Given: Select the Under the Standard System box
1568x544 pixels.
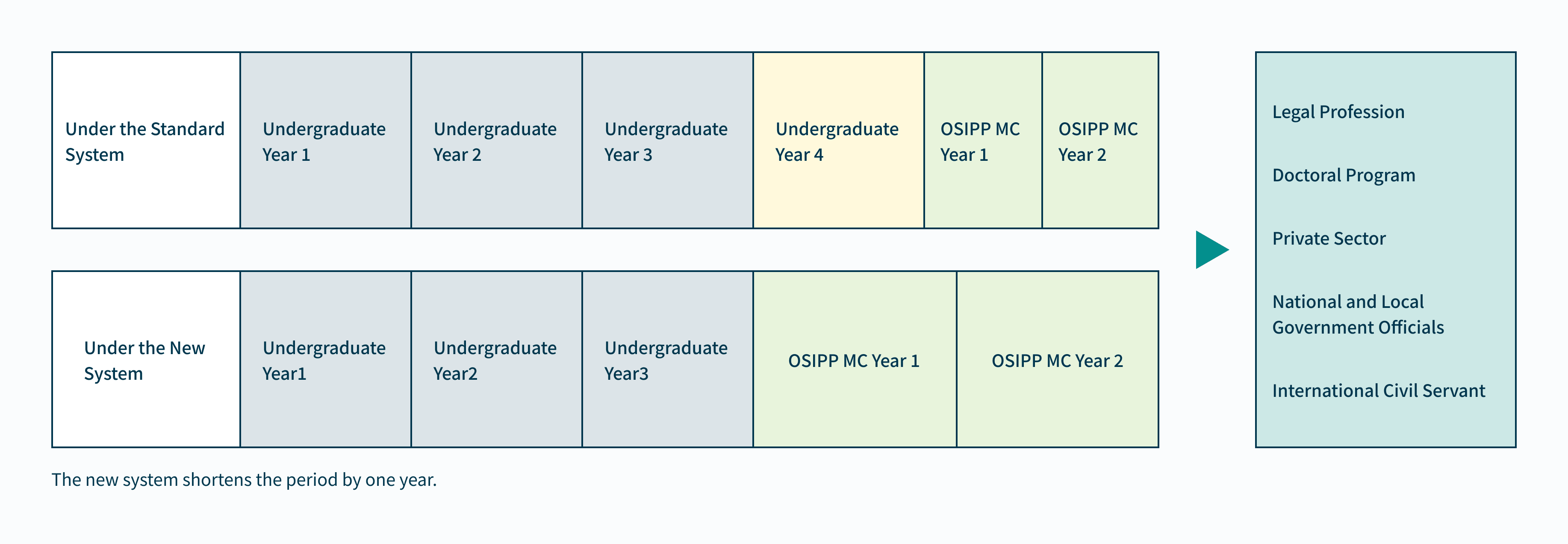Looking at the screenshot, I should tap(146, 141).
